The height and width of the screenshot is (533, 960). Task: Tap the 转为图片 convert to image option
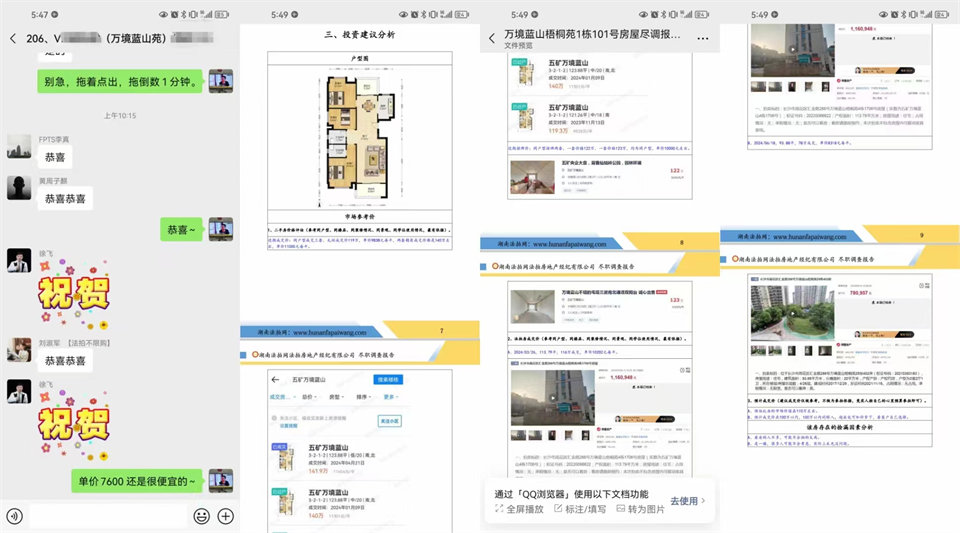[x=642, y=509]
